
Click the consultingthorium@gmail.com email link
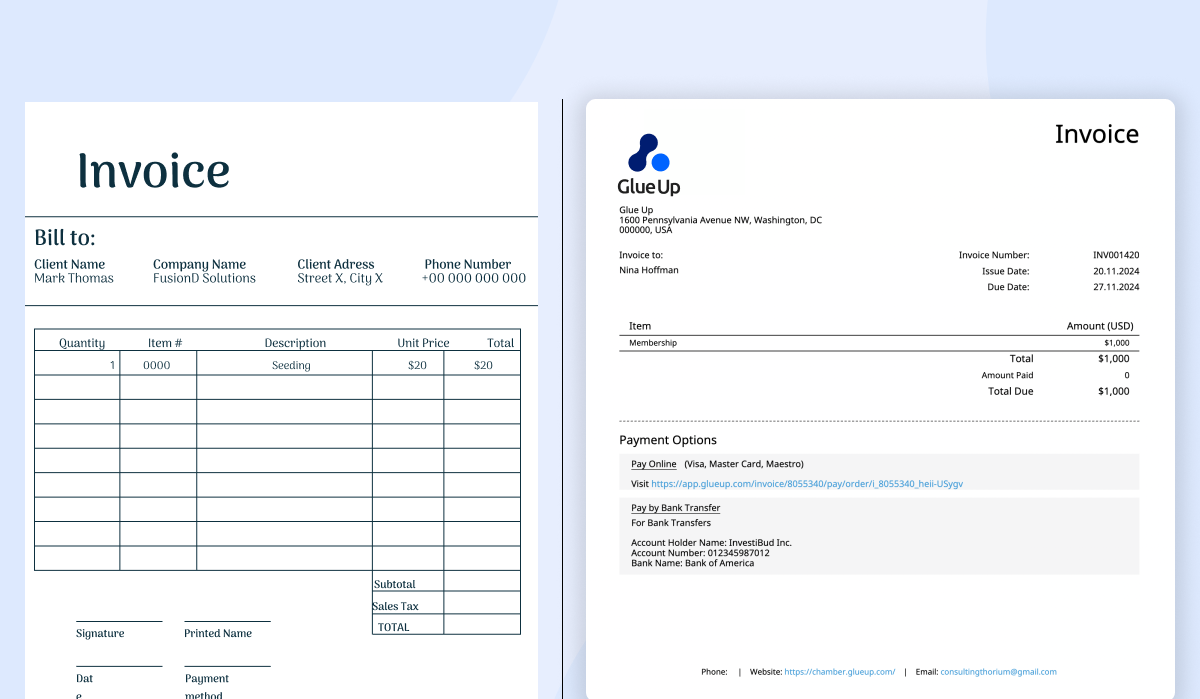1000,671
